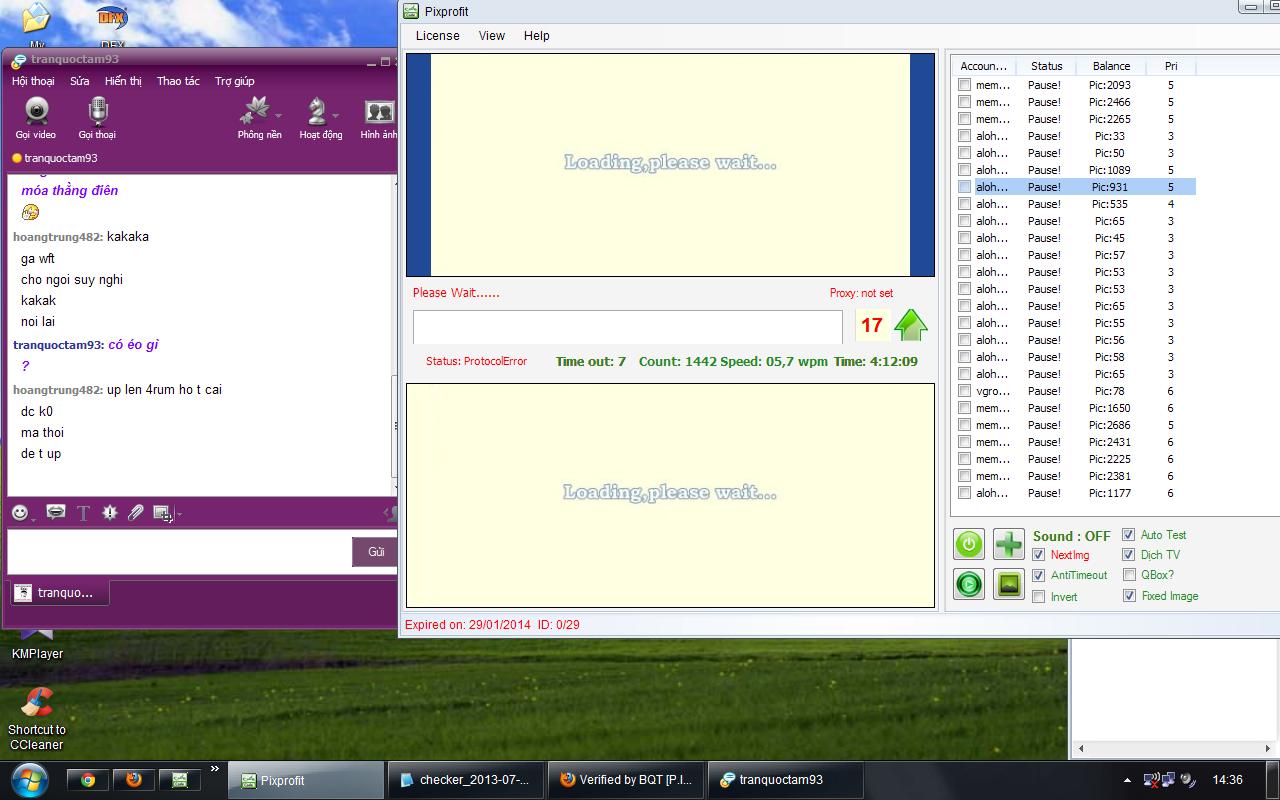Open the License menu
The height and width of the screenshot is (800, 1280).
click(437, 36)
